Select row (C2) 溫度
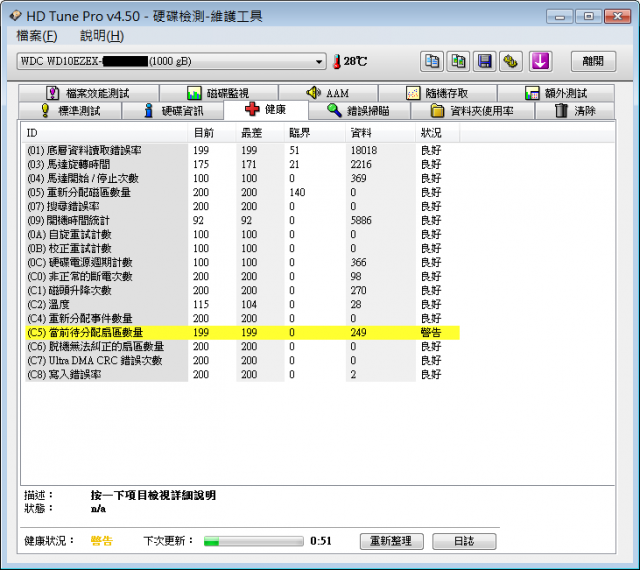Screen dimensions: 640x570 (242, 304)
